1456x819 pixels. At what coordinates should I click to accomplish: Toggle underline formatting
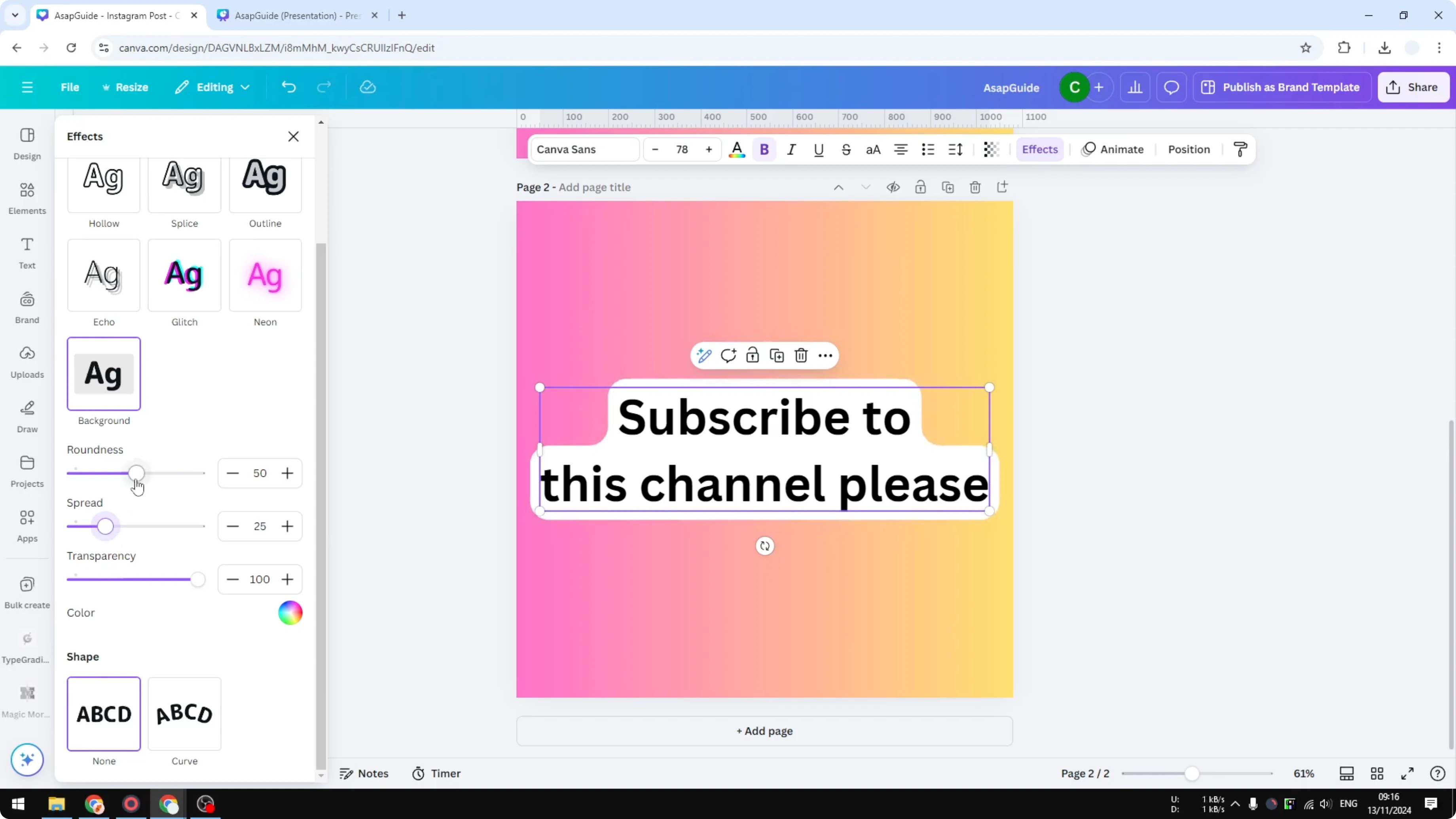[819, 149]
